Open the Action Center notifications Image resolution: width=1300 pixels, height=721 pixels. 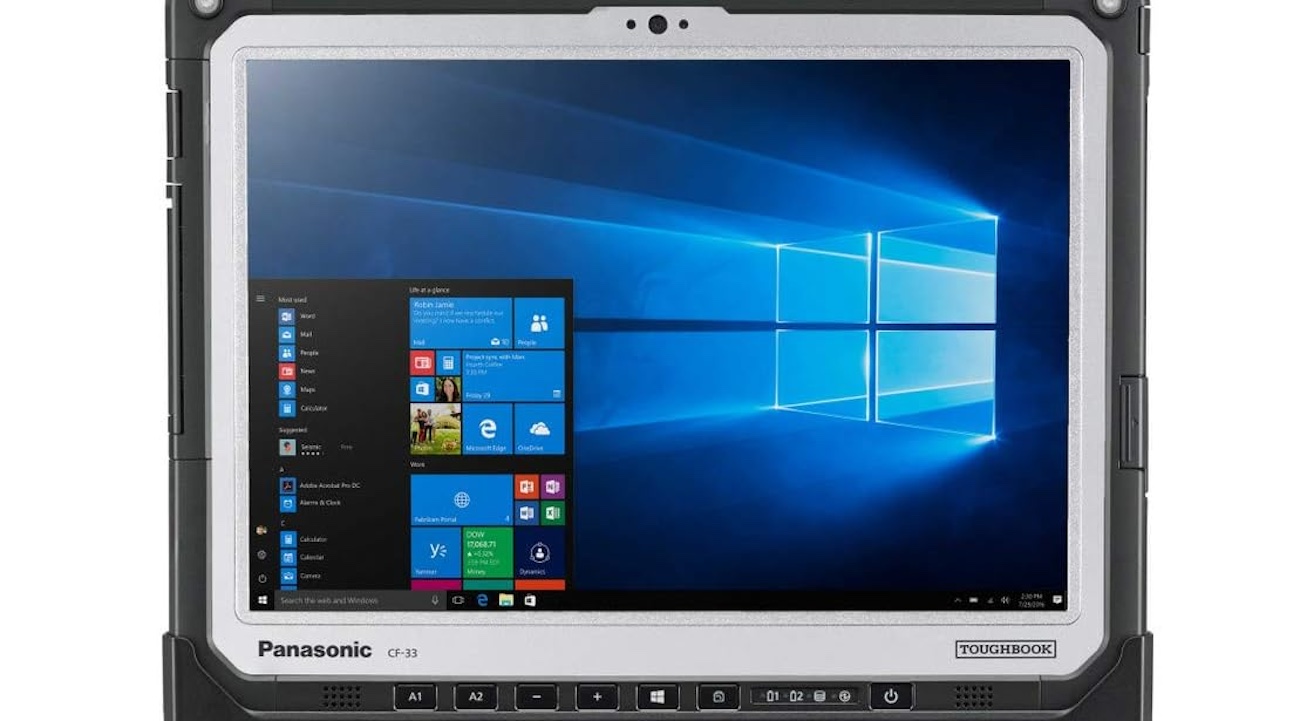pos(1056,600)
